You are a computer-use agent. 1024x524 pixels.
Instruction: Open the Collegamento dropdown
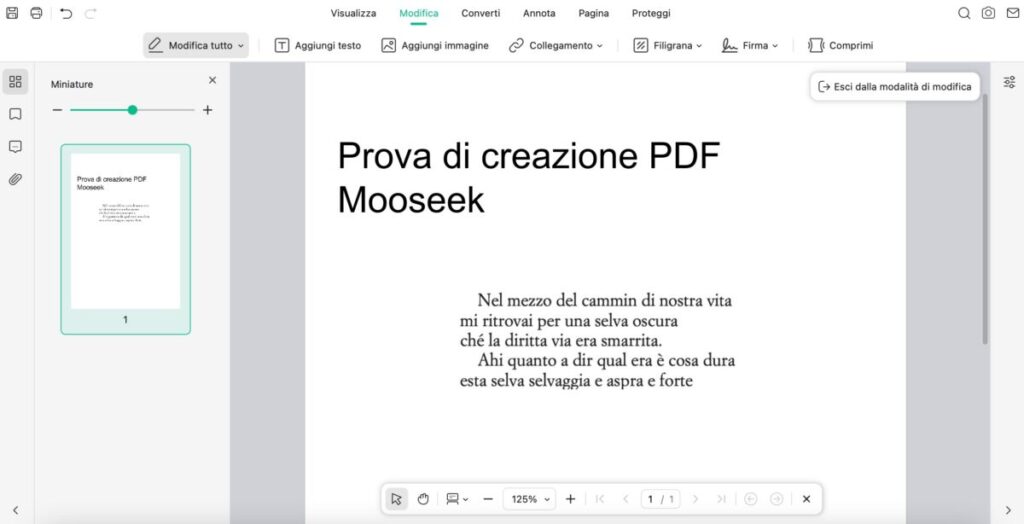coord(556,46)
